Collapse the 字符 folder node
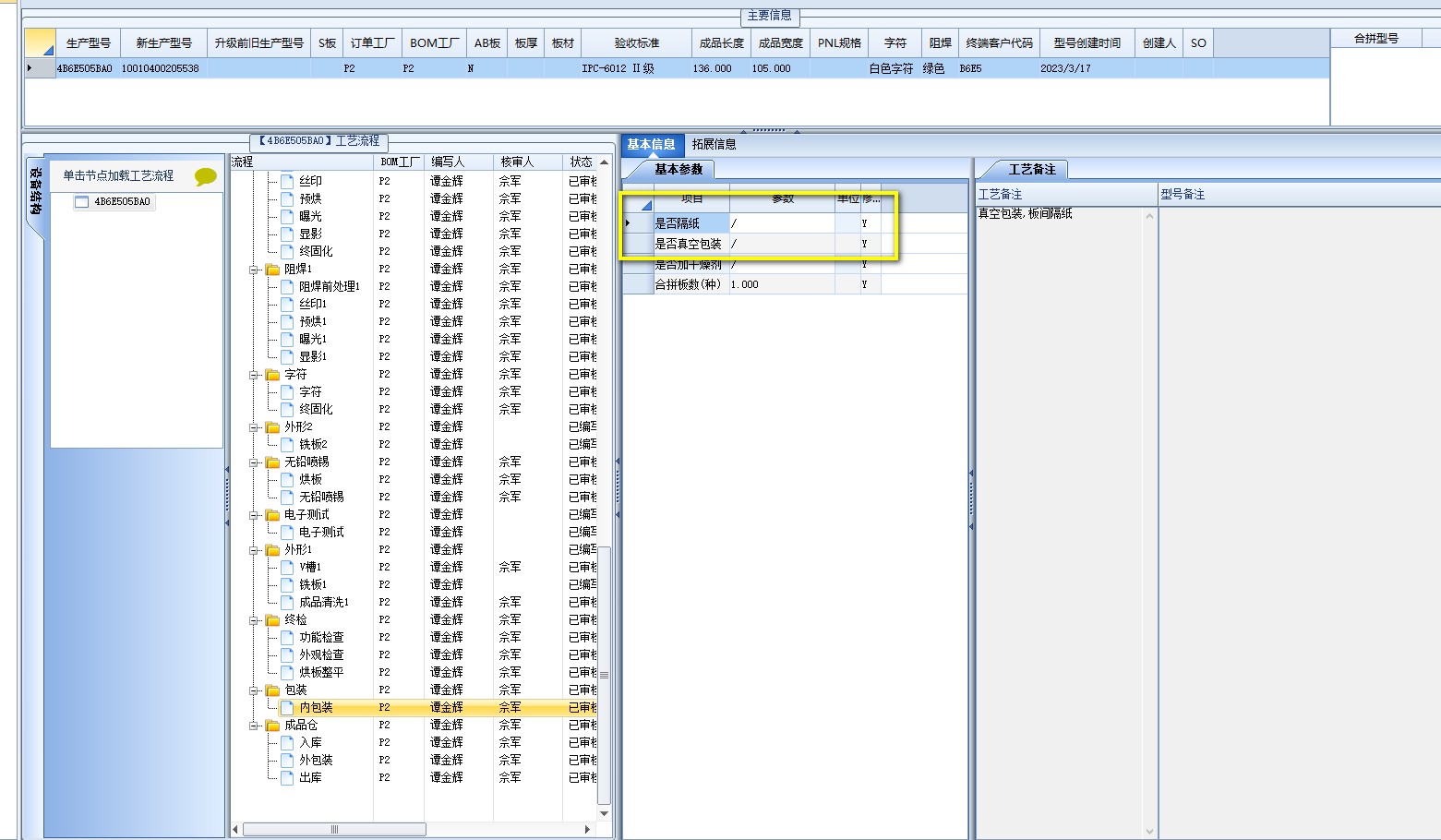 coord(254,375)
